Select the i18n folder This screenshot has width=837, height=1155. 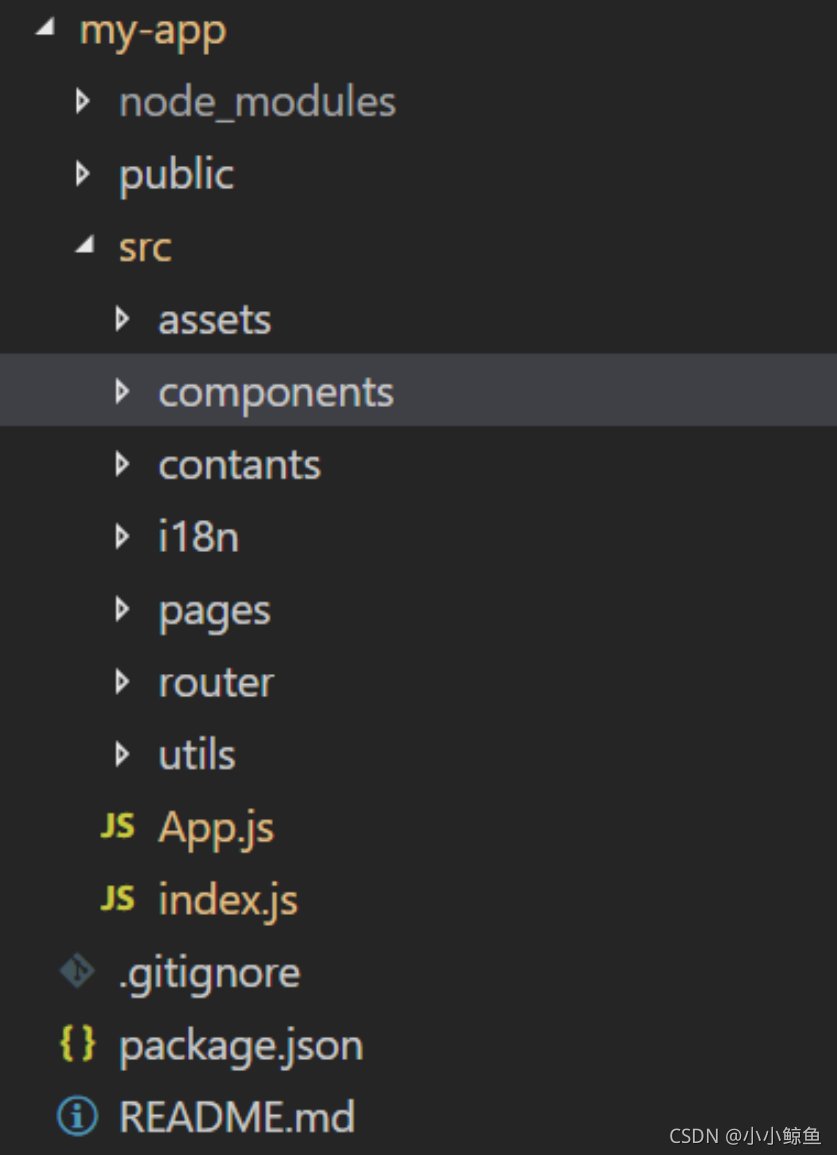coord(199,536)
